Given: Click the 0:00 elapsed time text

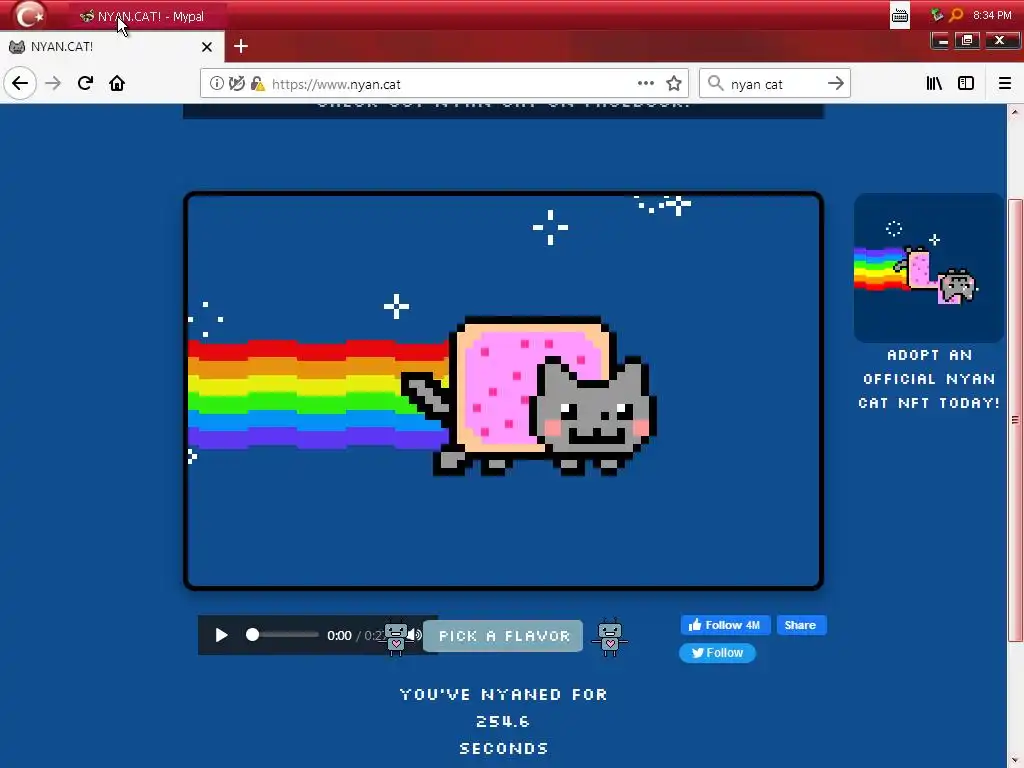Looking at the screenshot, I should tap(339, 635).
